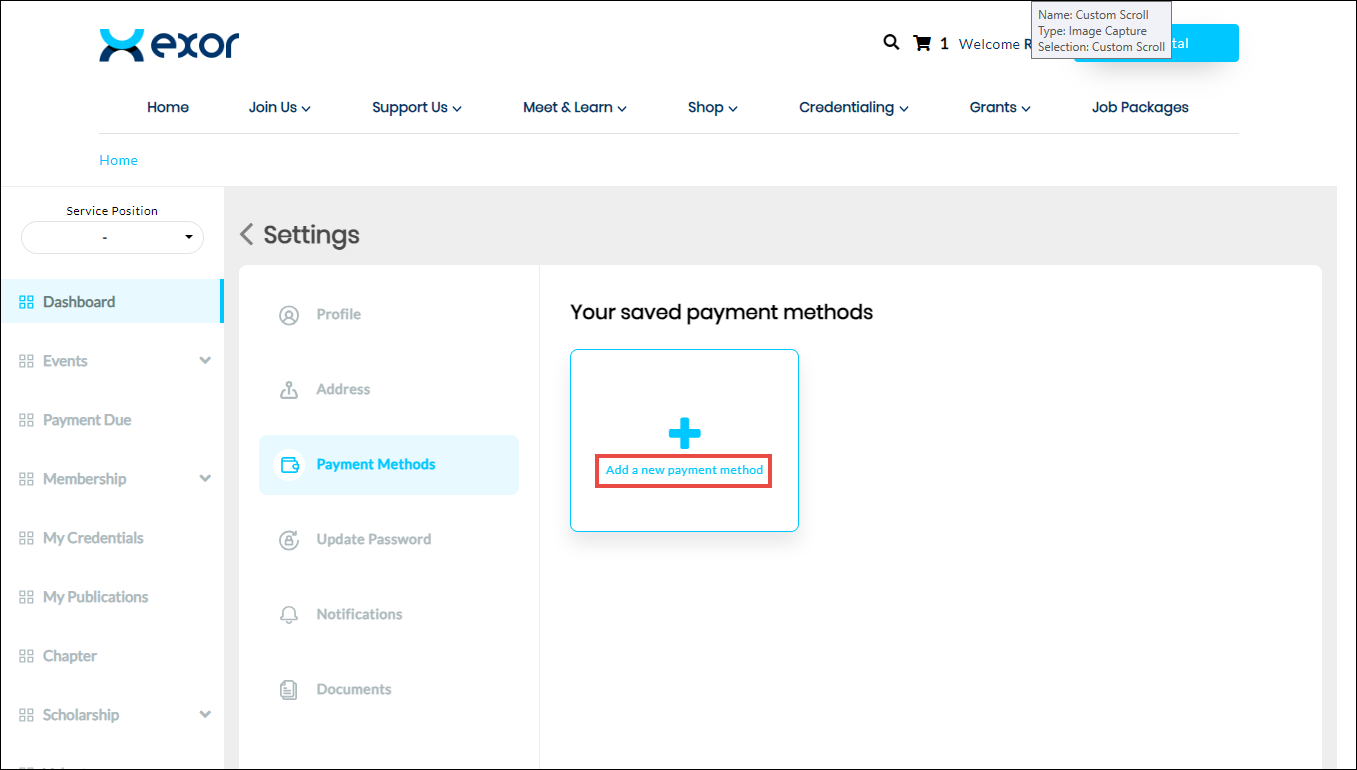The height and width of the screenshot is (770, 1357).
Task: Open the shopping cart icon
Action: (x=922, y=43)
